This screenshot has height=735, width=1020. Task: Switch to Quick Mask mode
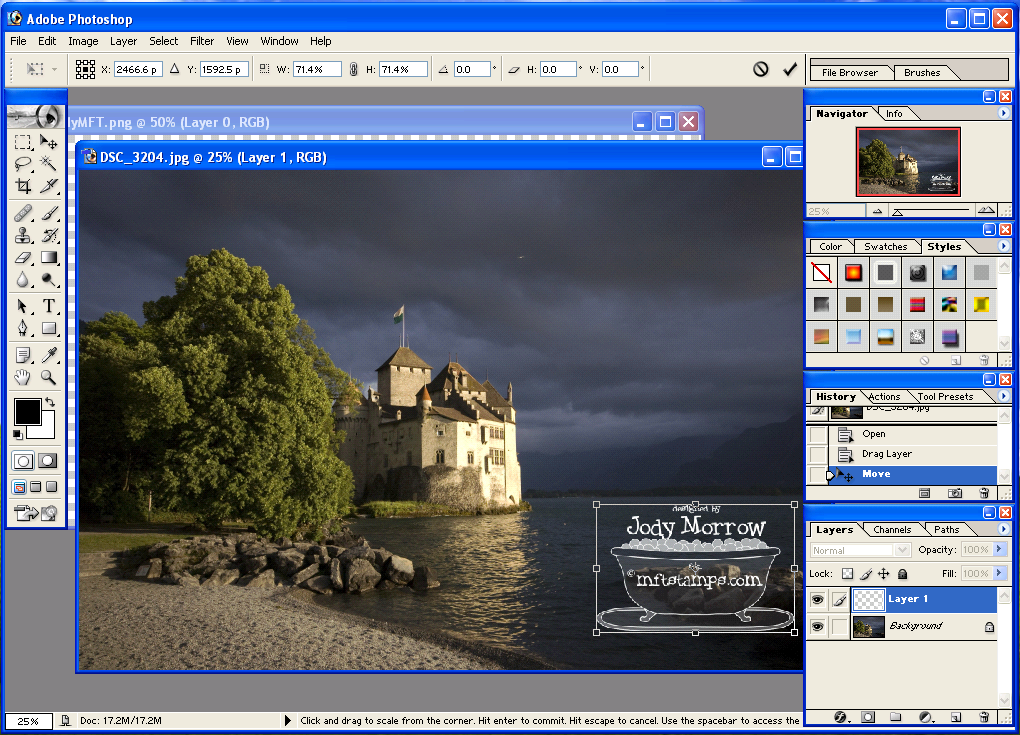(x=47, y=461)
